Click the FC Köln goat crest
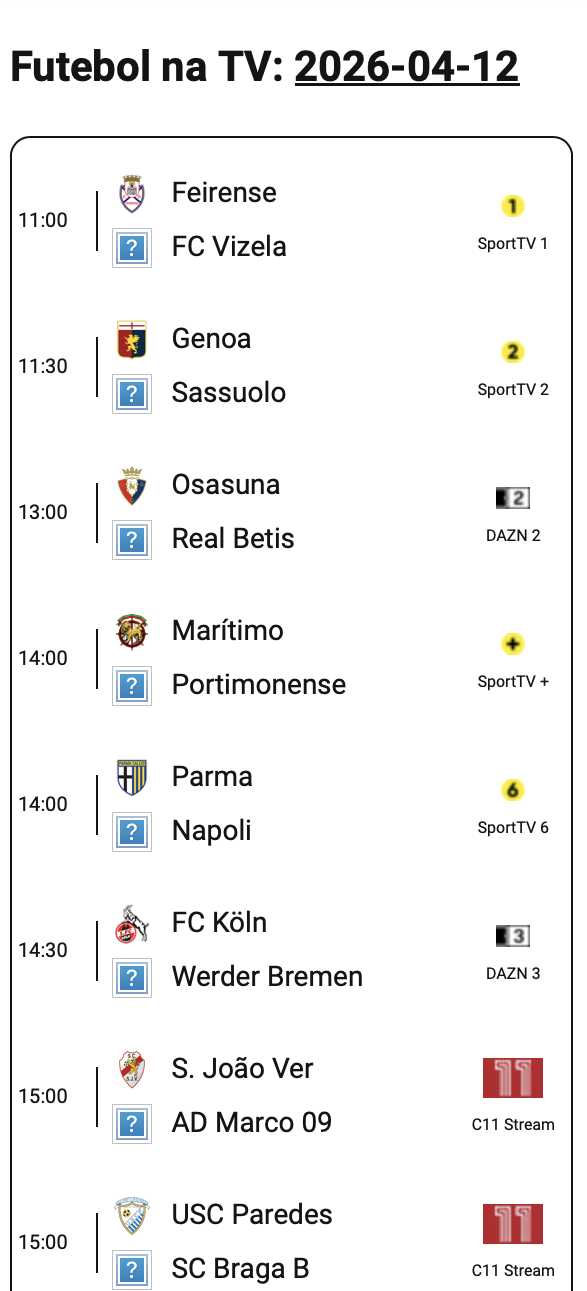The height and width of the screenshot is (1291, 587). click(x=132, y=923)
